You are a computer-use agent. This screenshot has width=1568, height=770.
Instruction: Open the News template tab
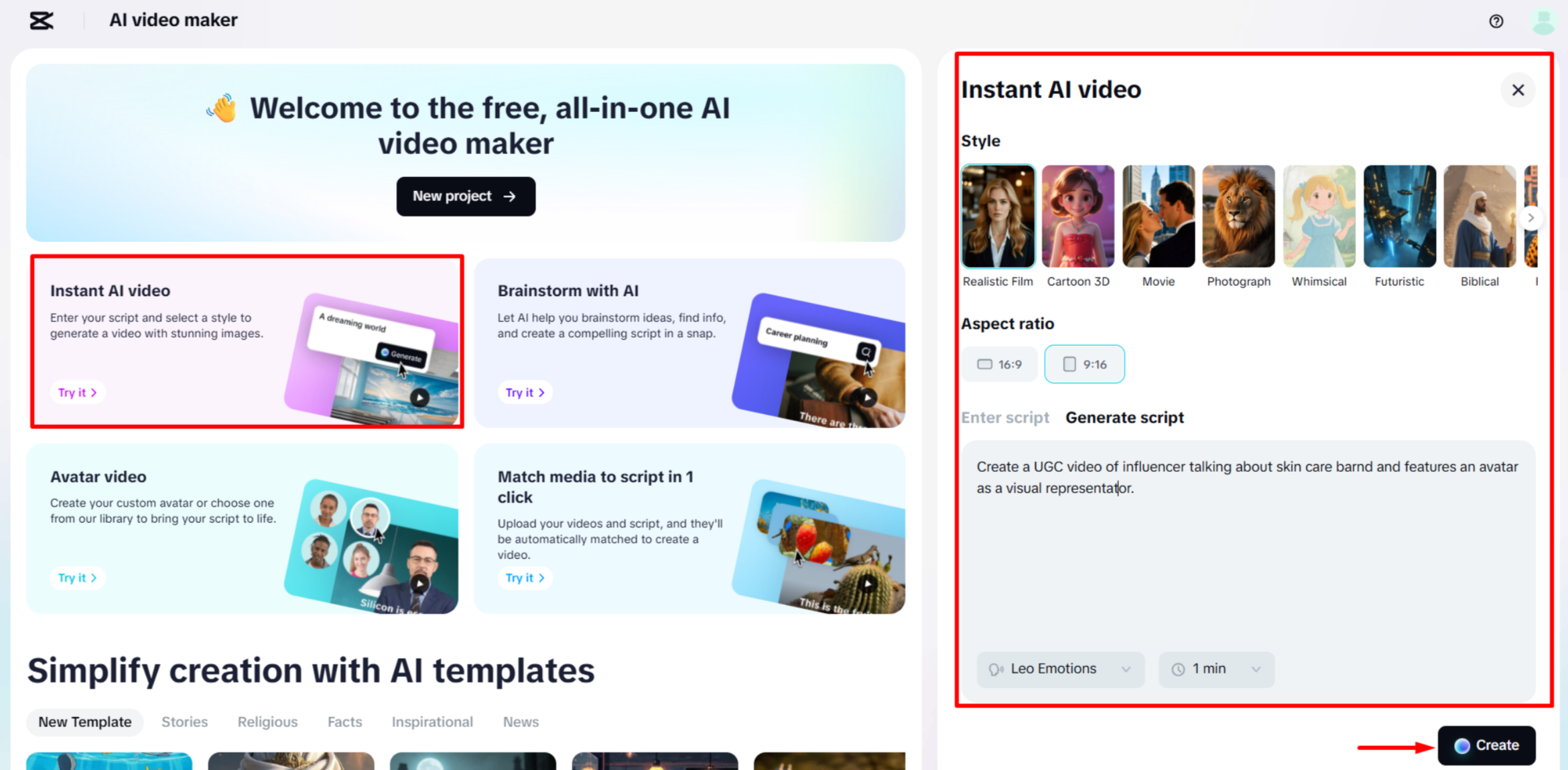pos(521,722)
